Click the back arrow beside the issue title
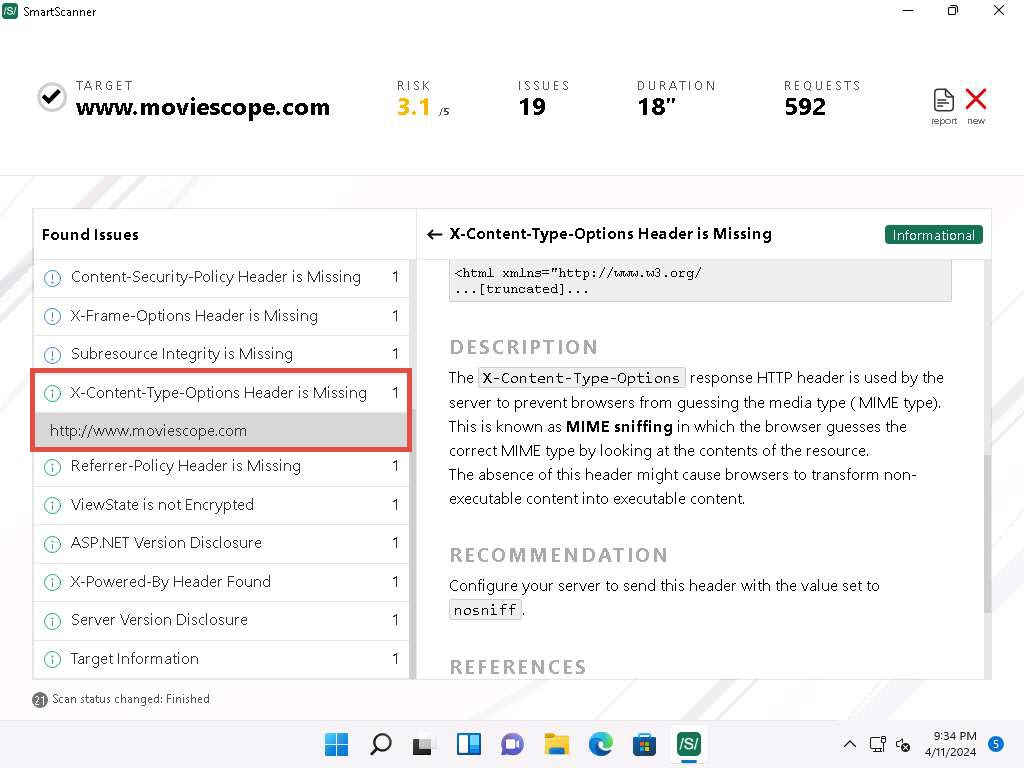 click(x=434, y=234)
